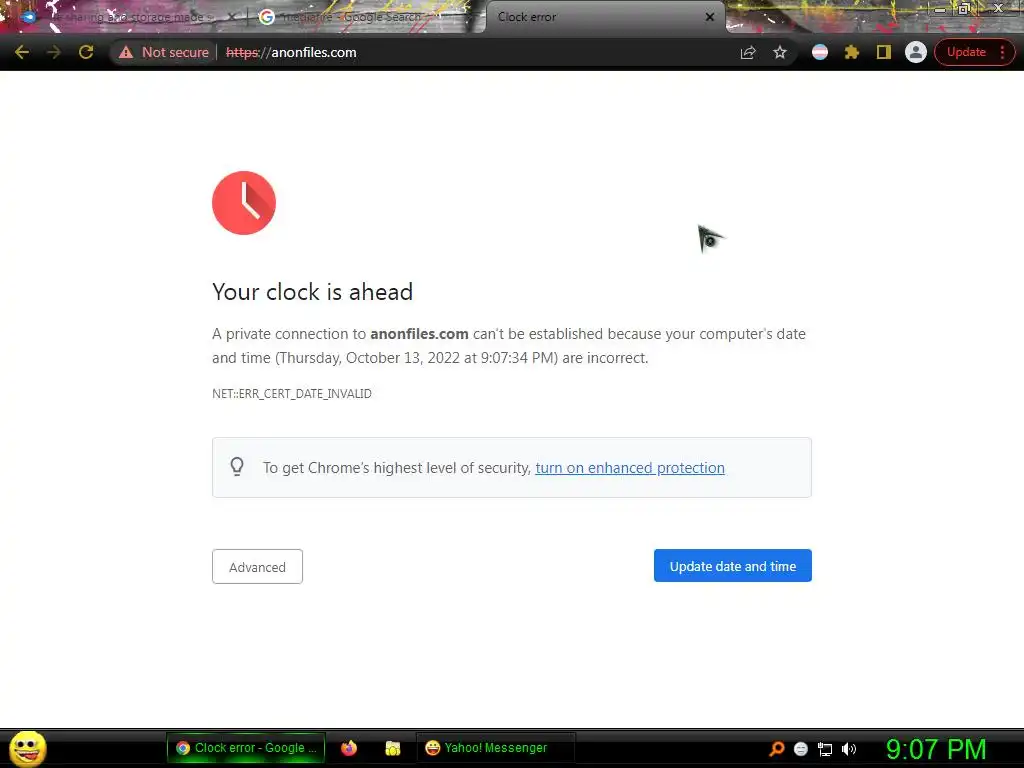Click Update date and time button
The width and height of the screenshot is (1024, 768).
tap(733, 566)
